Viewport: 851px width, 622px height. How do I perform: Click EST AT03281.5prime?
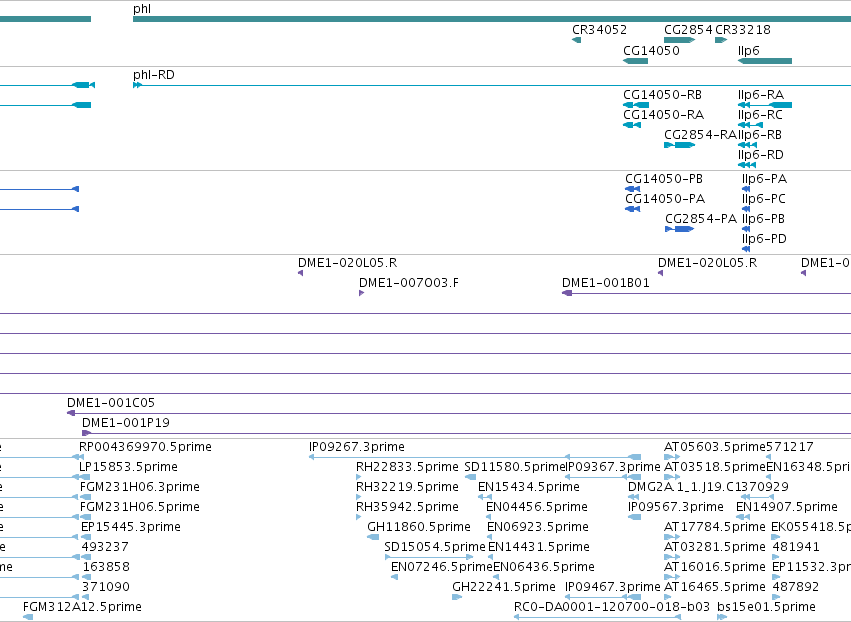click(x=715, y=547)
